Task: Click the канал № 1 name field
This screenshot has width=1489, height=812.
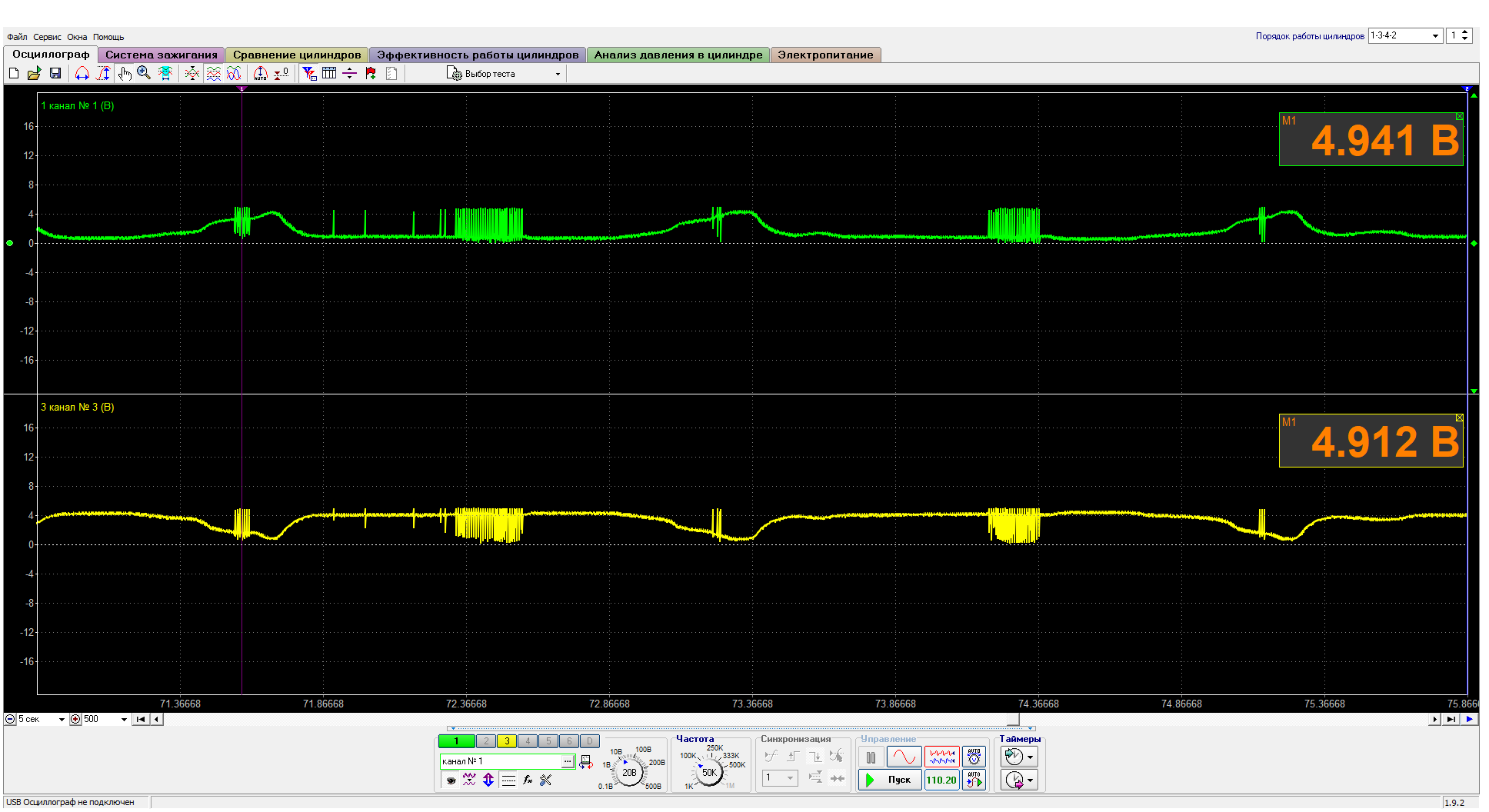Action: tap(501, 761)
